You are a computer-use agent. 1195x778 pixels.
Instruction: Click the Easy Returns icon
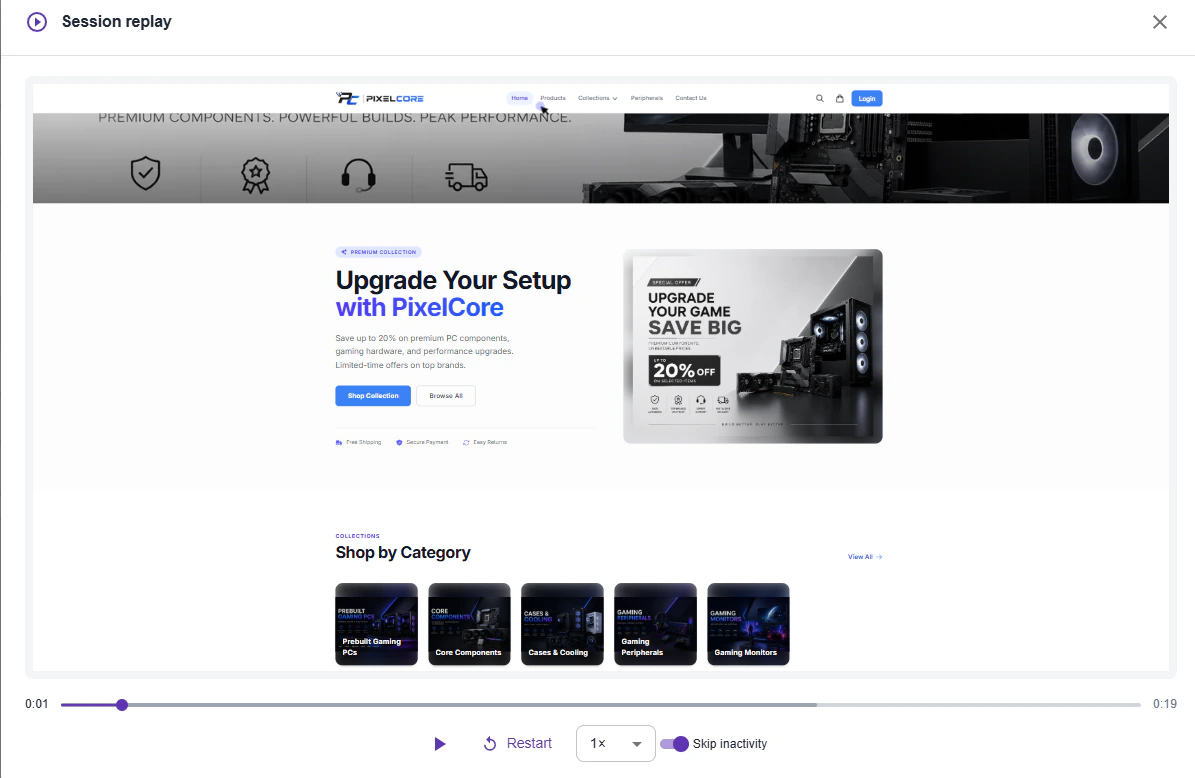click(x=466, y=443)
